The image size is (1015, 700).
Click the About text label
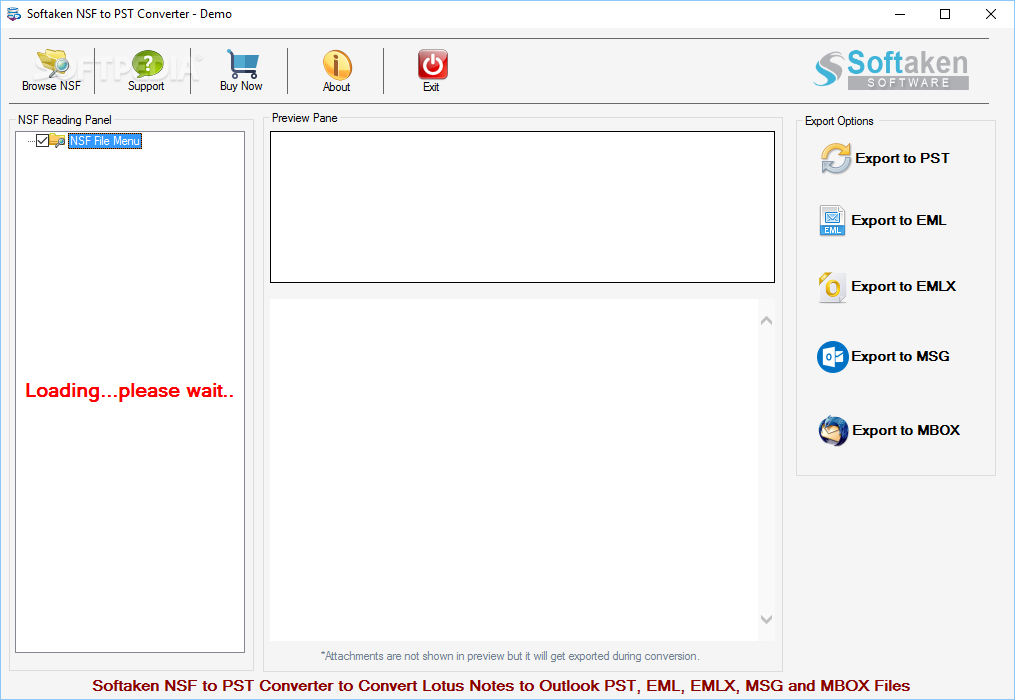337,87
